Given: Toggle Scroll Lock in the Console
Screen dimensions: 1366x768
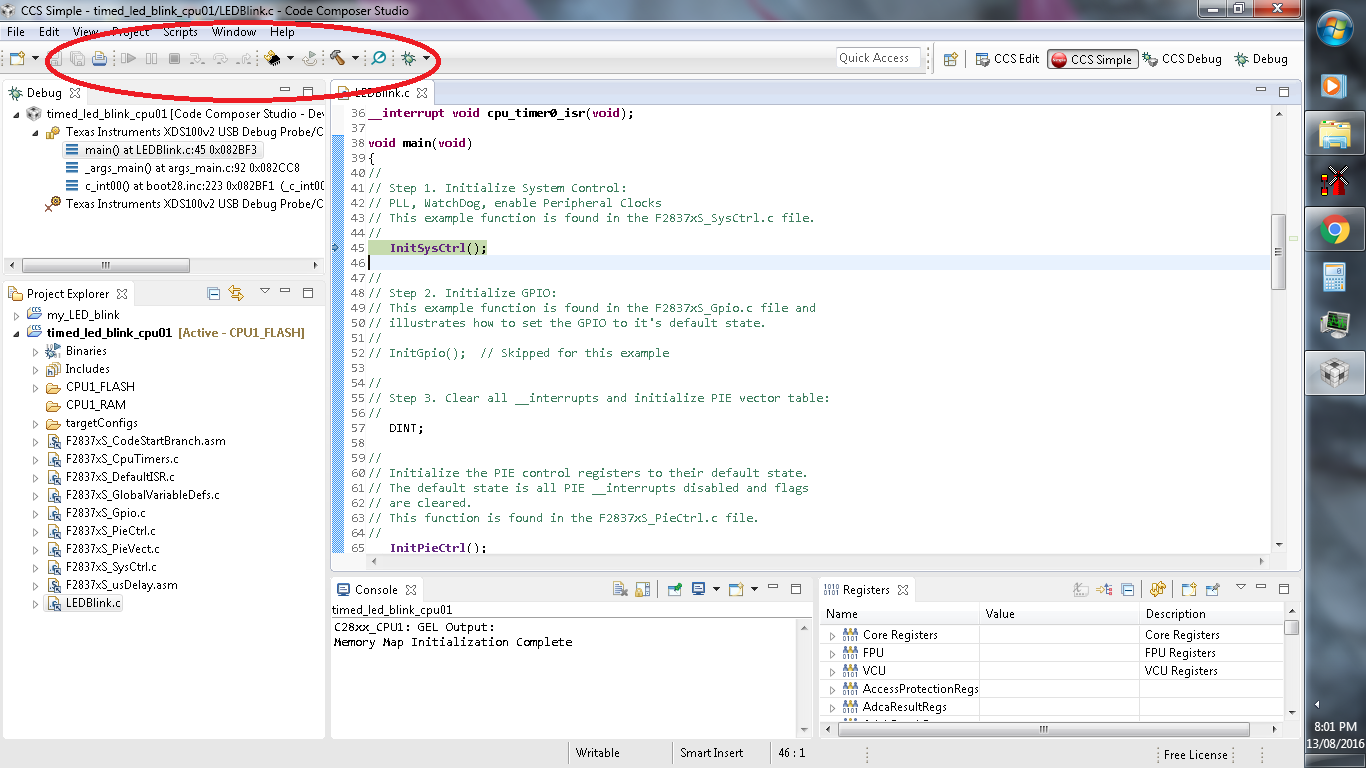Looking at the screenshot, I should pyautogui.click(x=643, y=589).
